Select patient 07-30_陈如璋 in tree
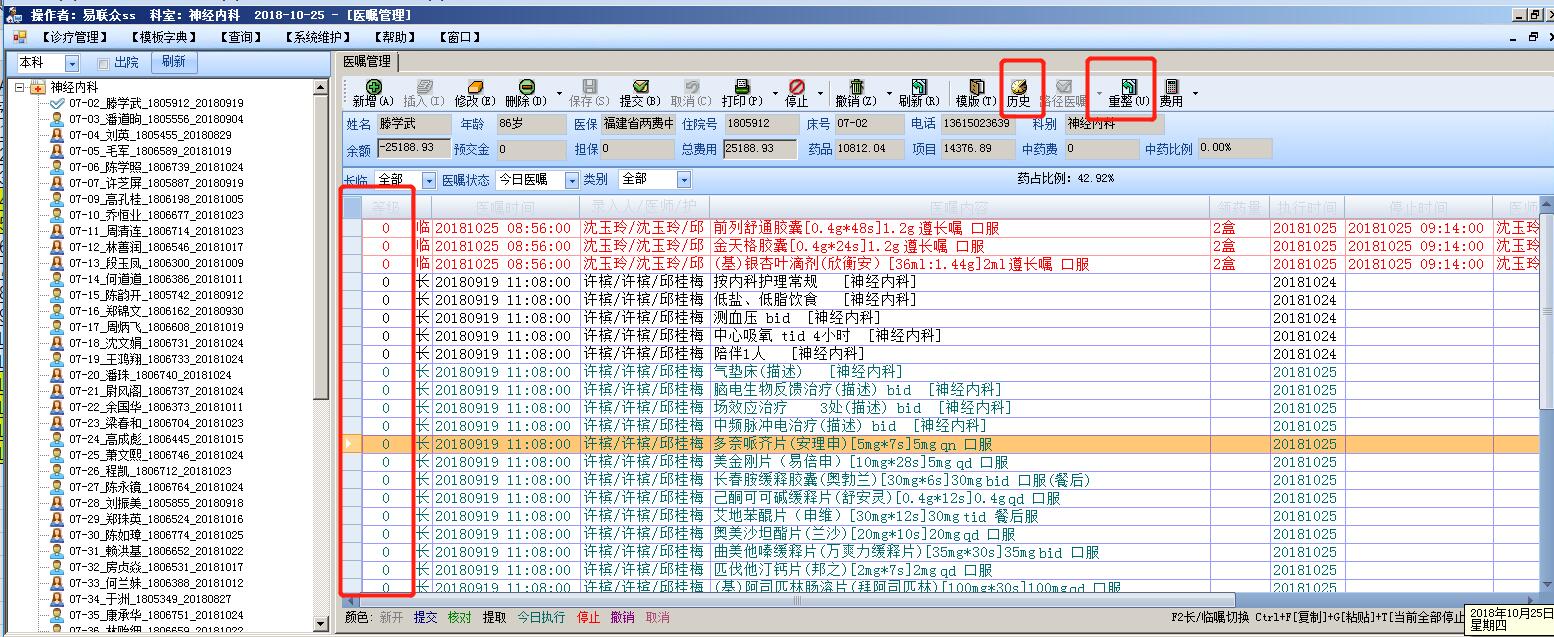The image size is (1554, 637). tap(156, 535)
